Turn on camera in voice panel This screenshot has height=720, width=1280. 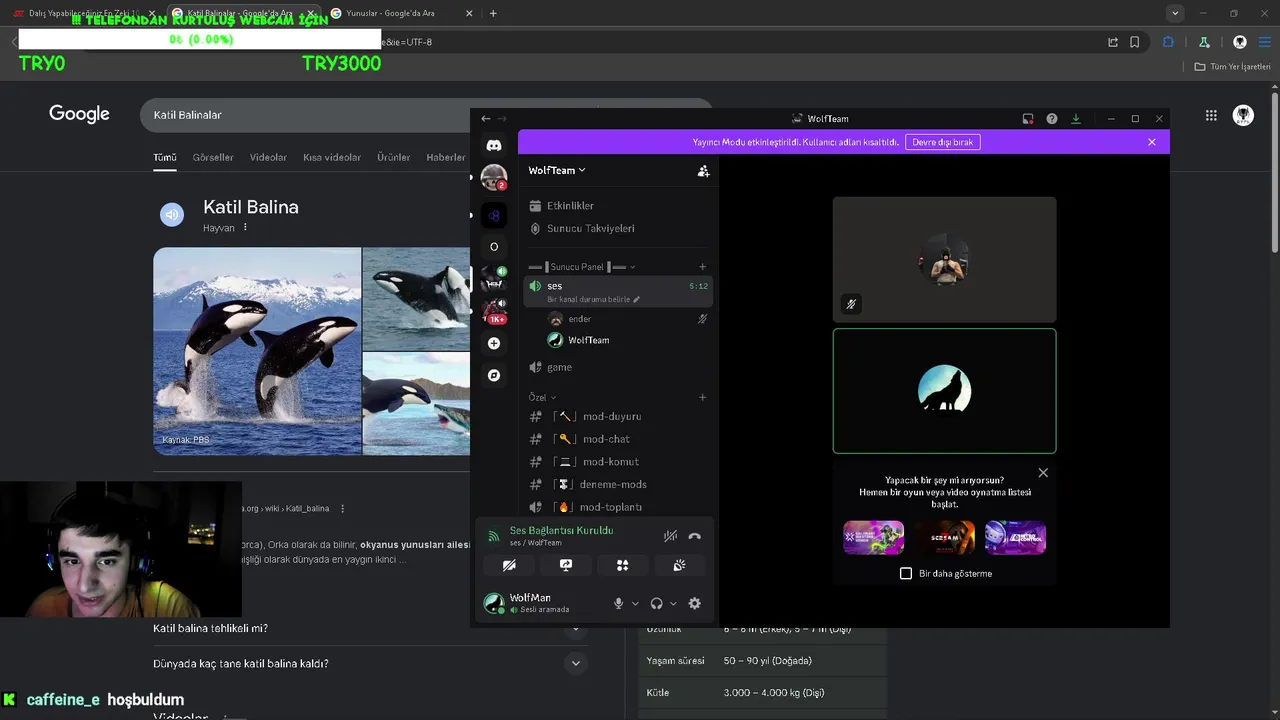(x=509, y=565)
